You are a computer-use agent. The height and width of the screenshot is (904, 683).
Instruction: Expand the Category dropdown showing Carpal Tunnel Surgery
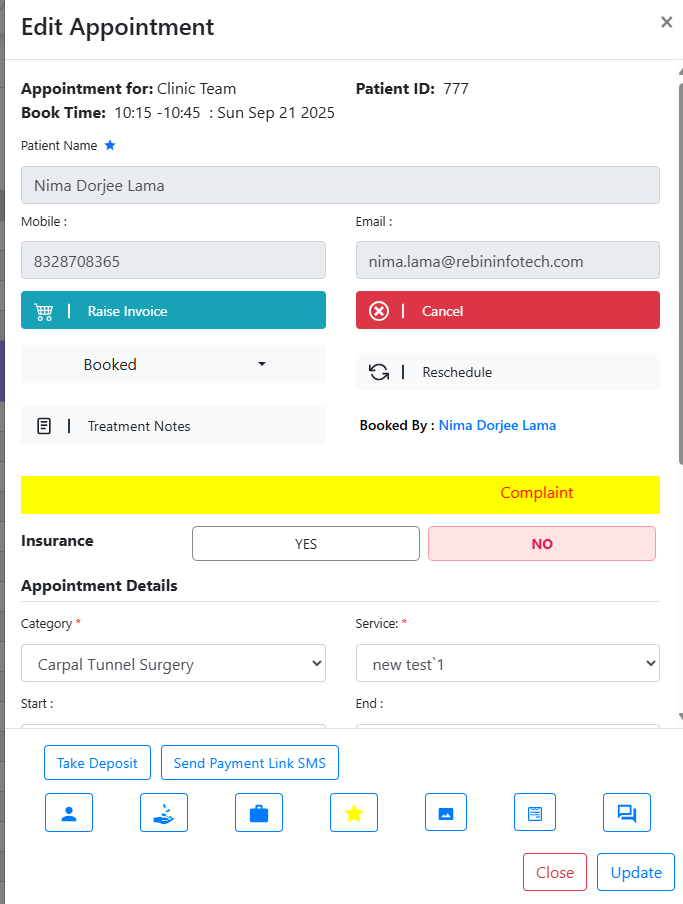click(173, 664)
